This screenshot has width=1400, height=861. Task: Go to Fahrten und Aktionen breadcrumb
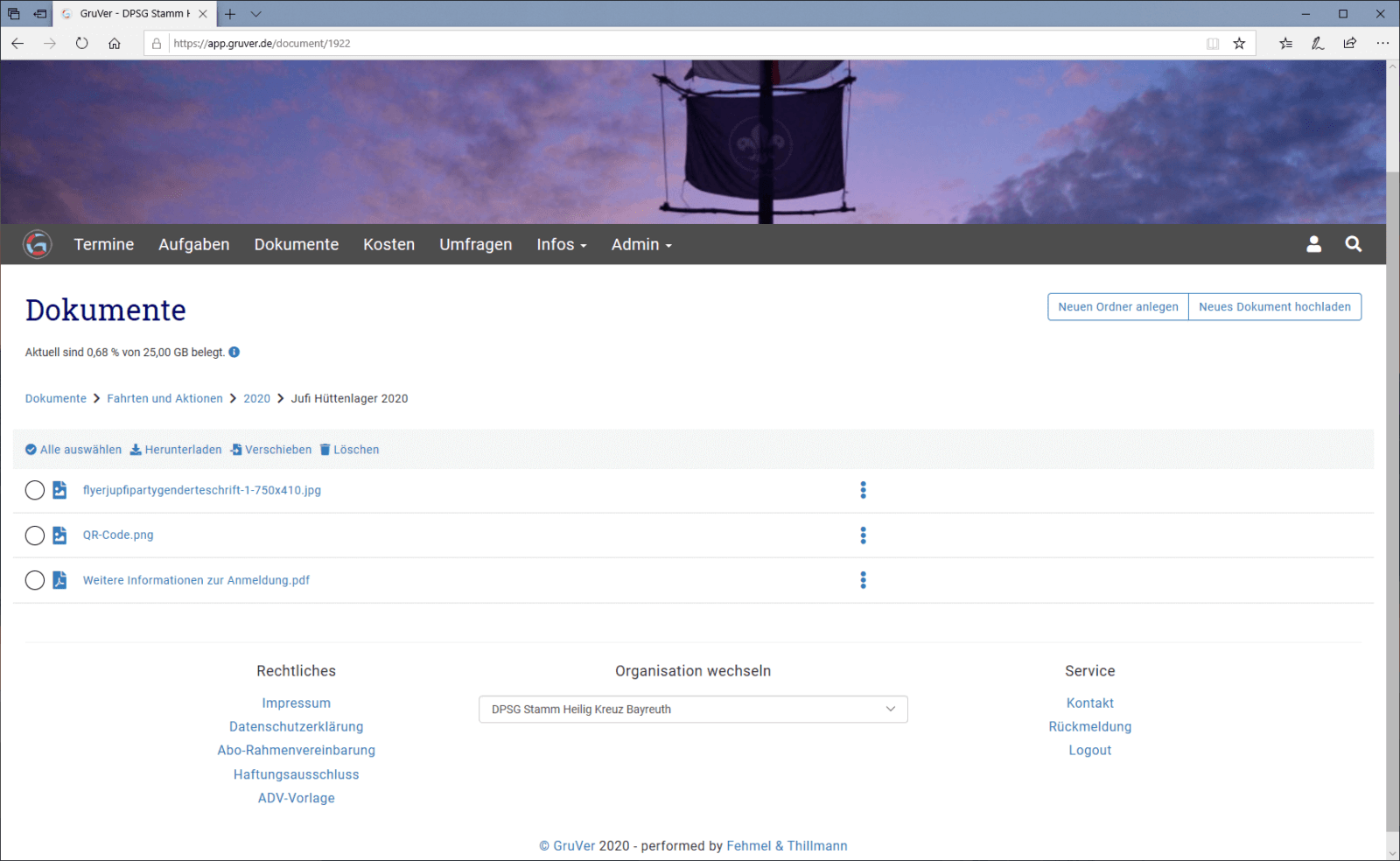[x=164, y=398]
